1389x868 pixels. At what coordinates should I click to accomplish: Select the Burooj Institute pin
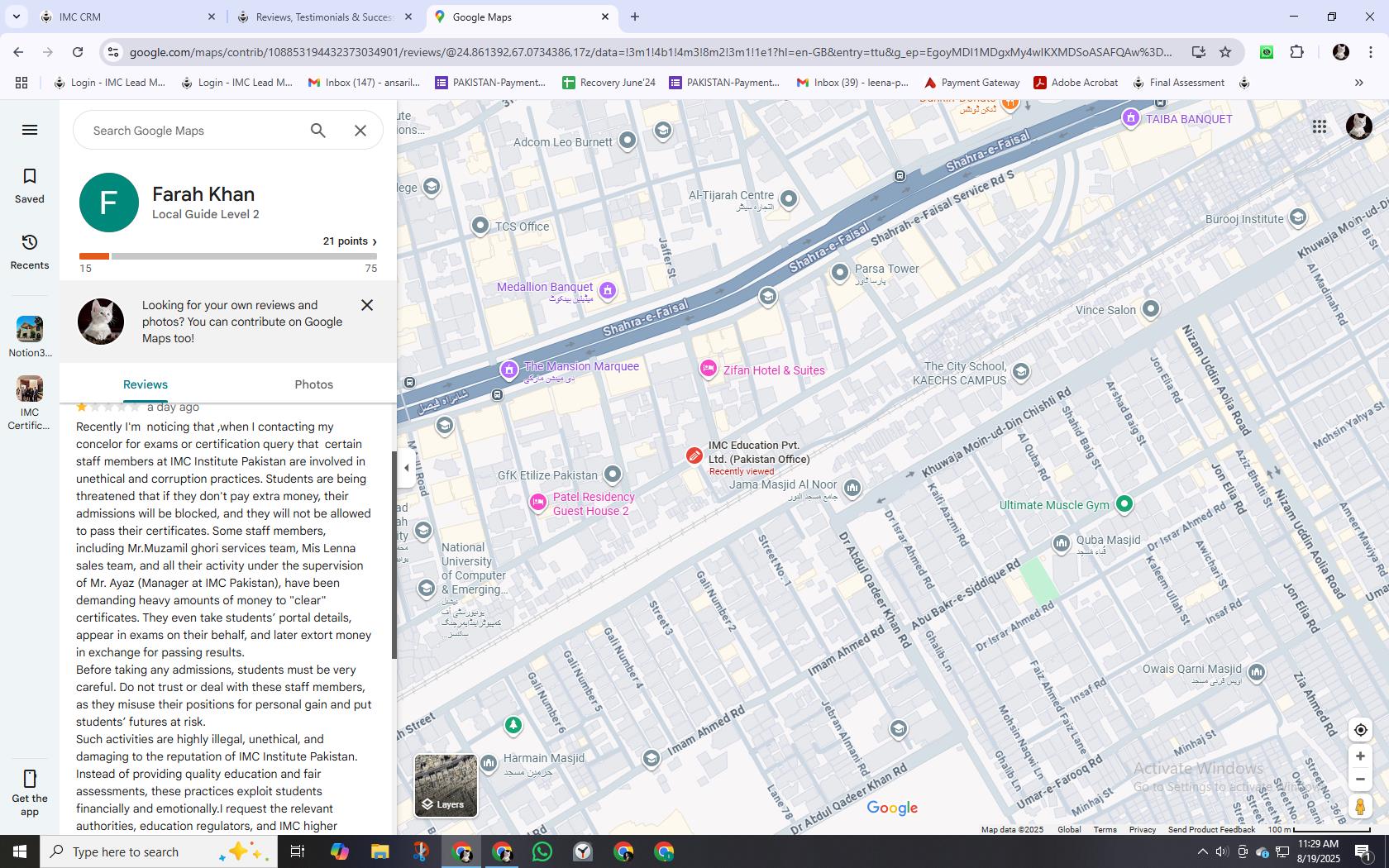[x=1298, y=217]
